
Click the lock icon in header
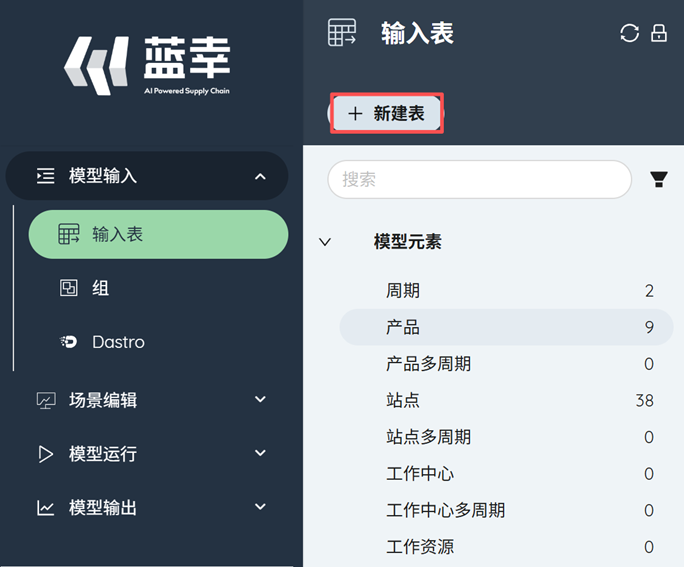pyautogui.click(x=659, y=33)
